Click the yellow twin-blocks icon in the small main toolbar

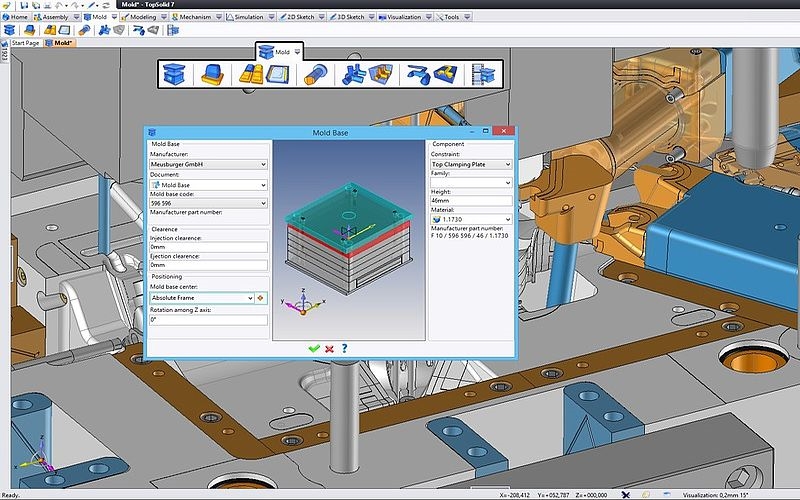[50, 30]
